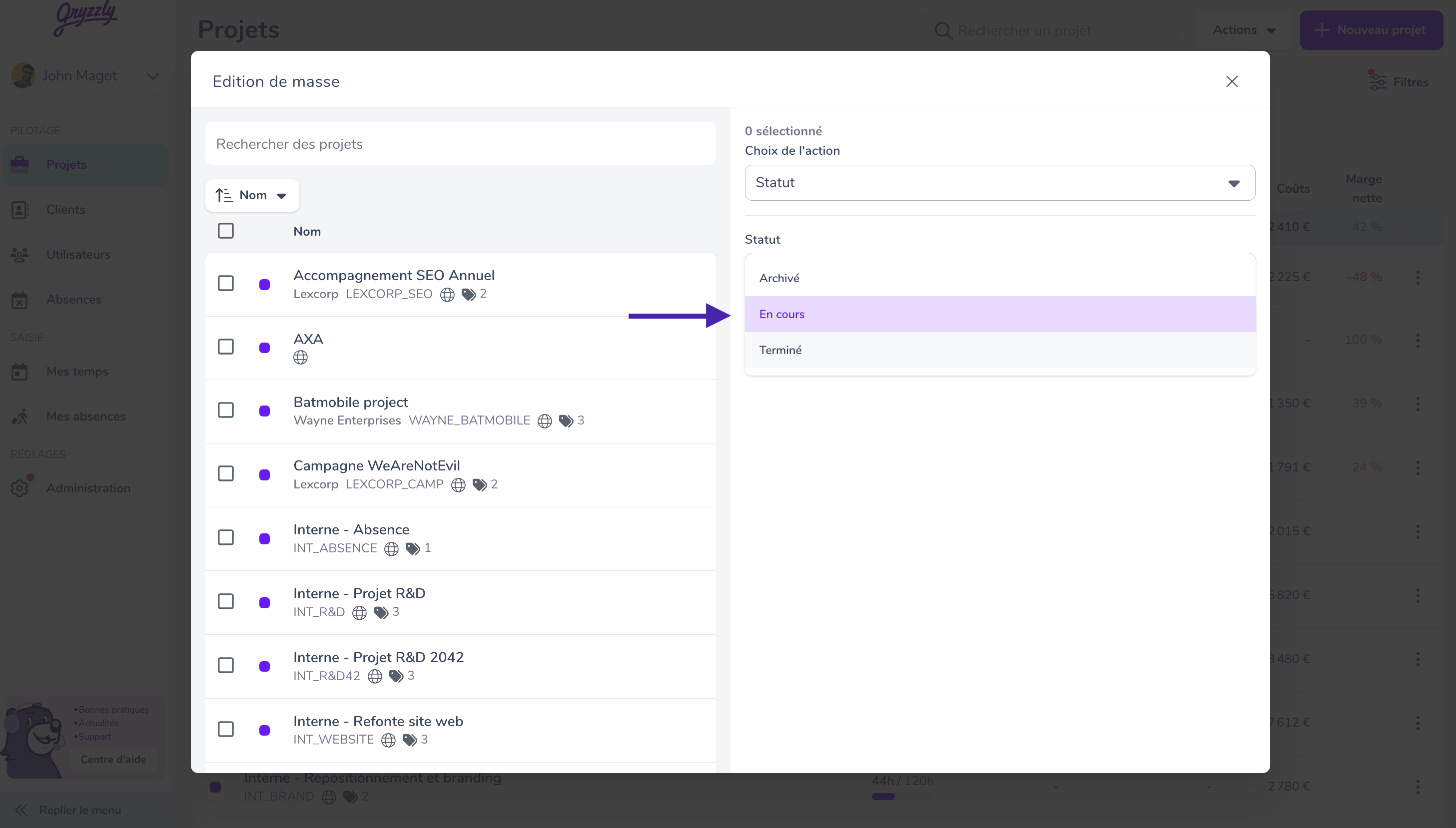The height and width of the screenshot is (828, 1456).
Task: Select the En cours status option
Action: (1000, 315)
